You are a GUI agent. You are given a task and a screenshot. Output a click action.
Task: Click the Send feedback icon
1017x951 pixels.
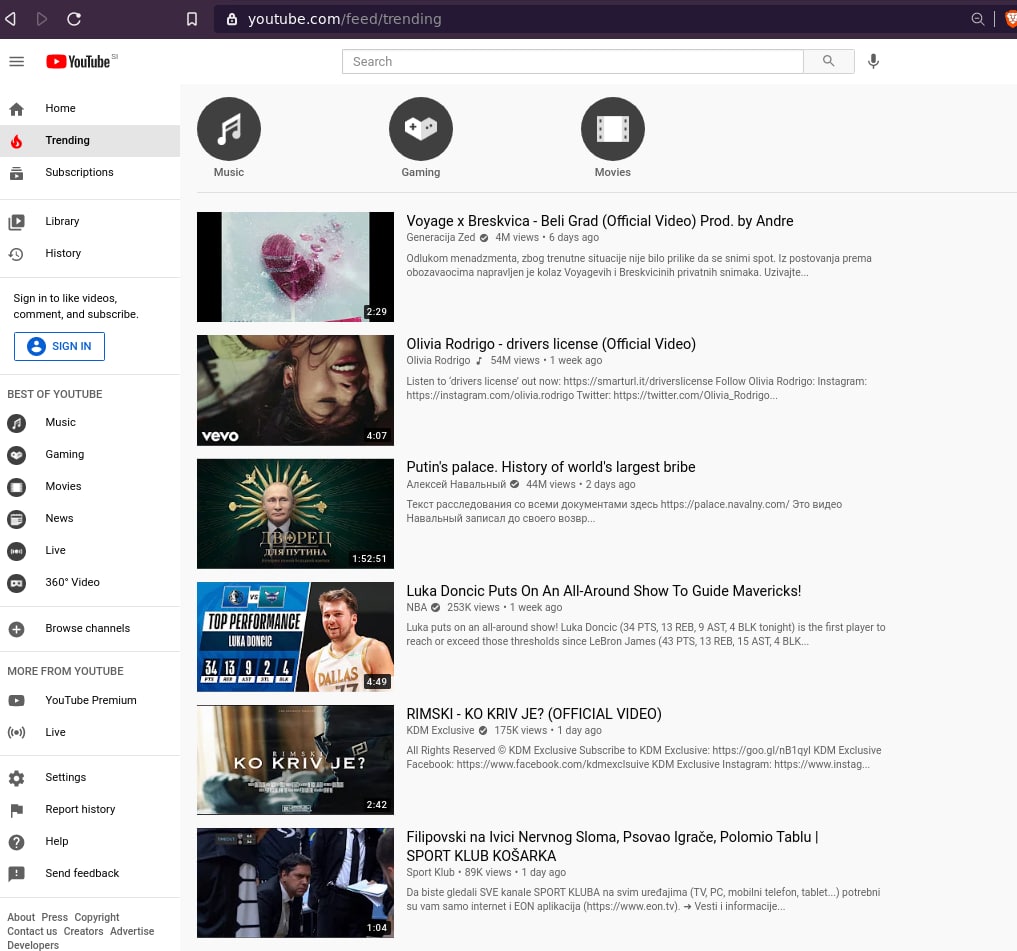point(17,873)
